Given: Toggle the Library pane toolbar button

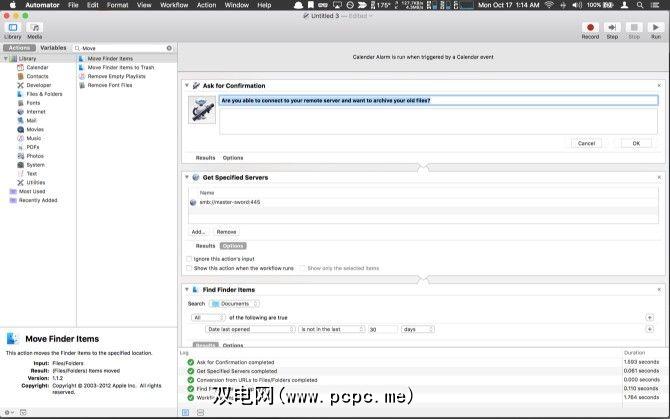Looking at the screenshot, I should (x=13, y=28).
